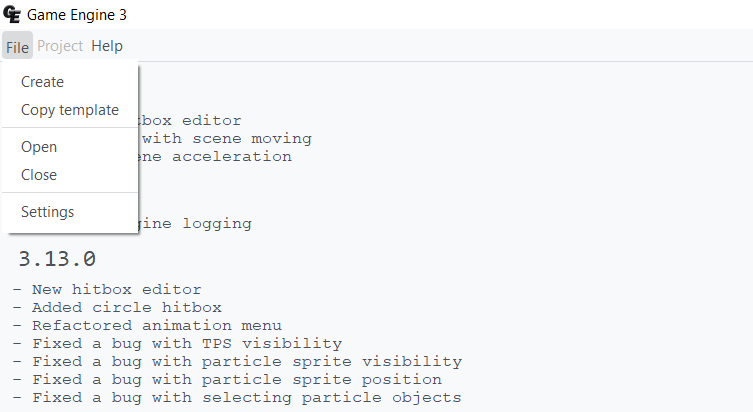Click the particle sprite visibility fix line
The width and height of the screenshot is (753, 412).
click(x=237, y=362)
